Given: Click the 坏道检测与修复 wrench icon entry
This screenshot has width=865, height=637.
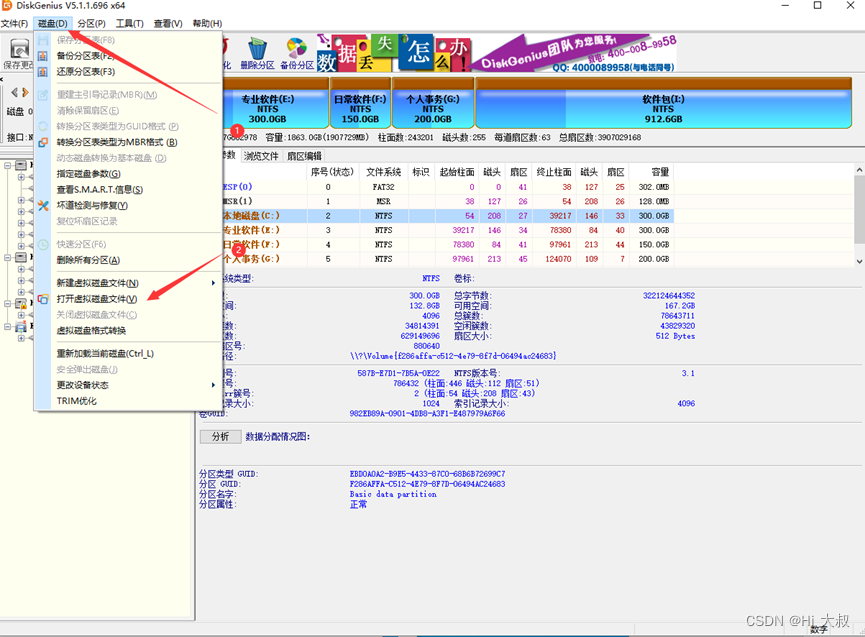Looking at the screenshot, I should coord(42,205).
